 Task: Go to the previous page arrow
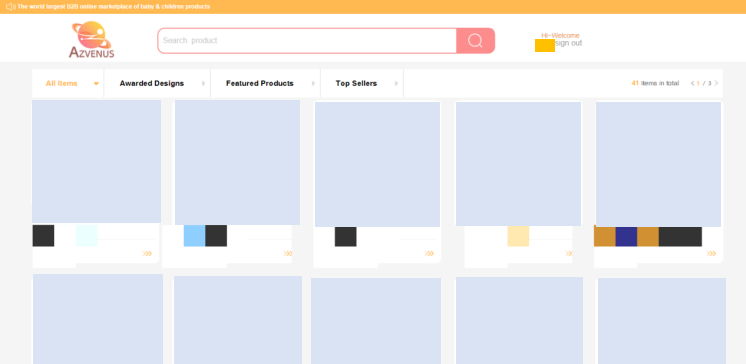pos(692,83)
